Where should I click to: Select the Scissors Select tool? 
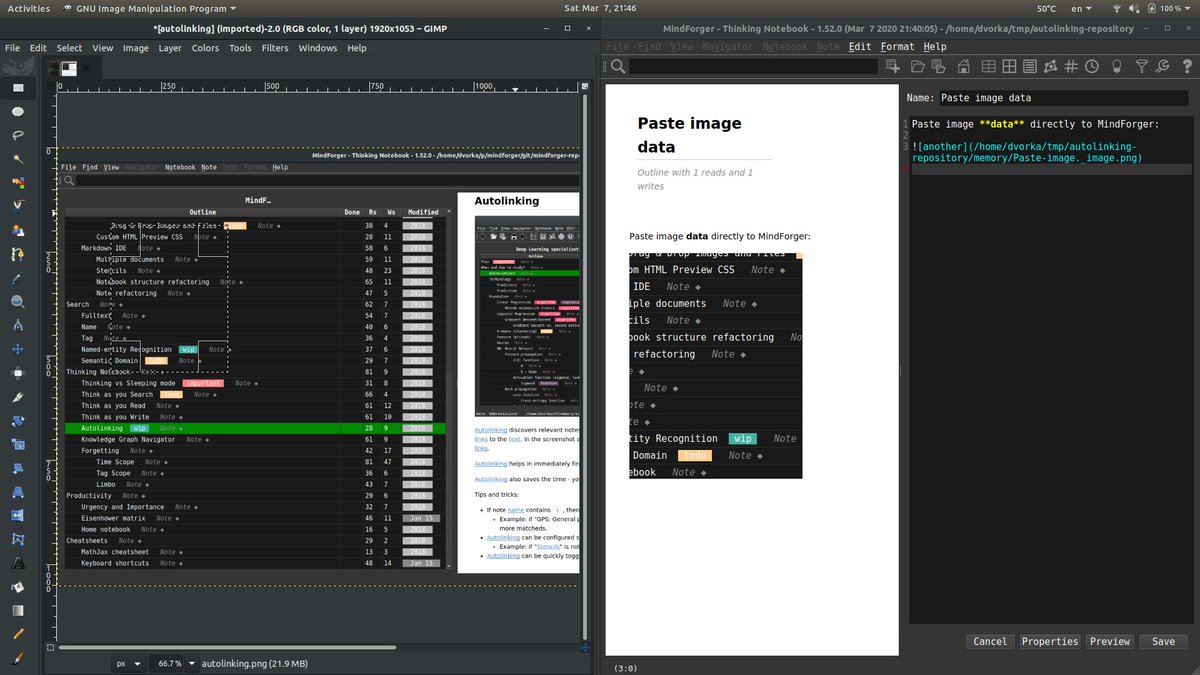point(17,206)
